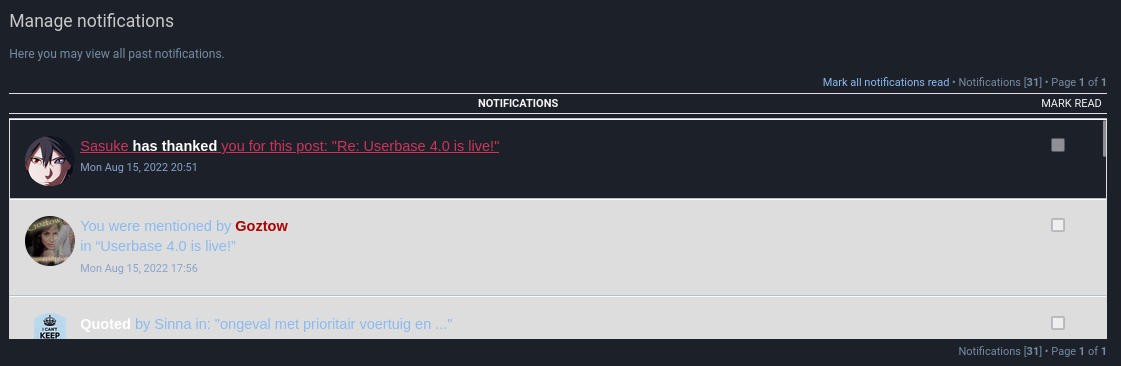Tick the checkbox for Sasuke's thanks notification
This screenshot has height=366, width=1121.
coord(1057,145)
